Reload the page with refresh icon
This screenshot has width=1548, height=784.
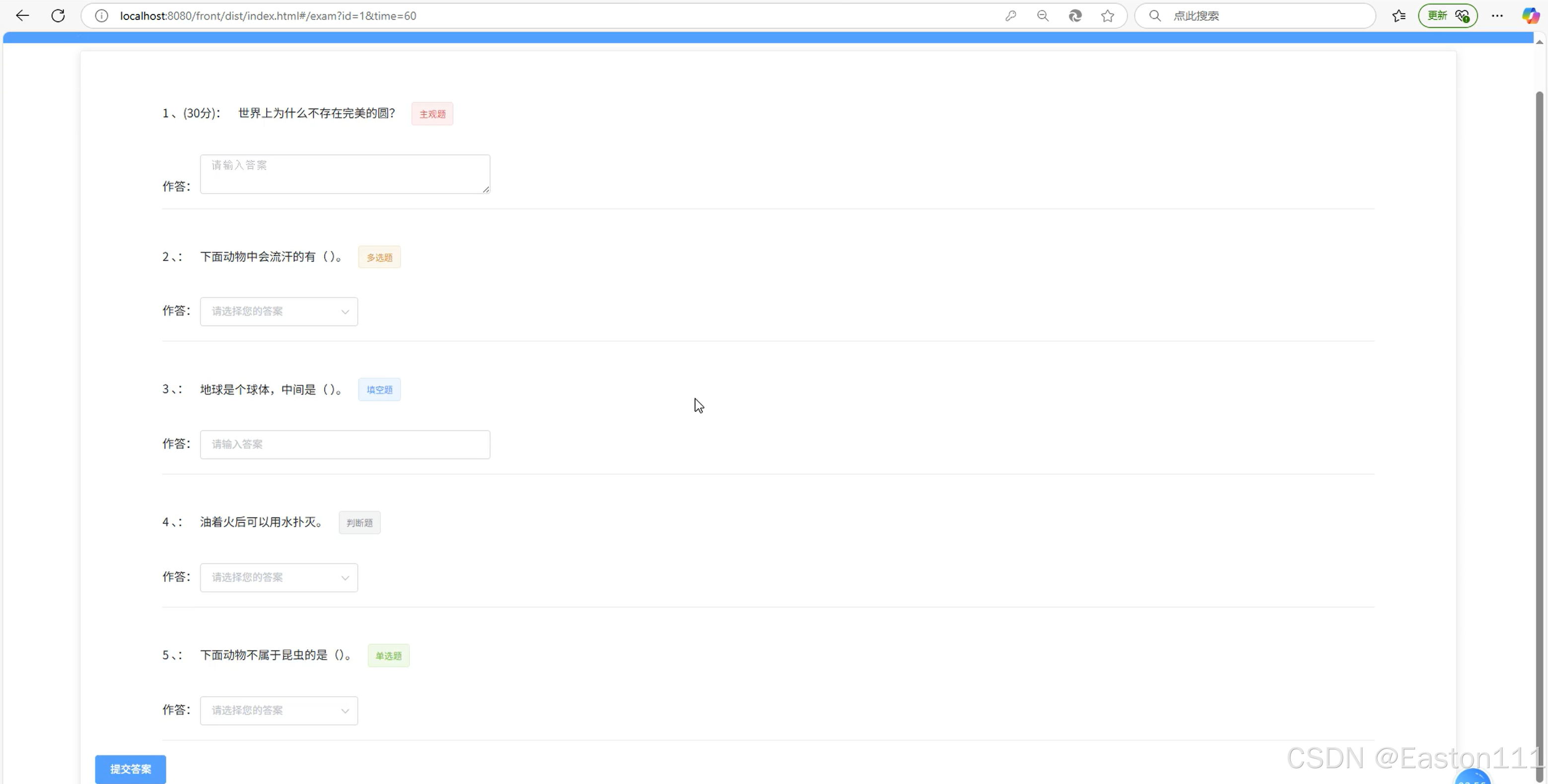[x=58, y=15]
